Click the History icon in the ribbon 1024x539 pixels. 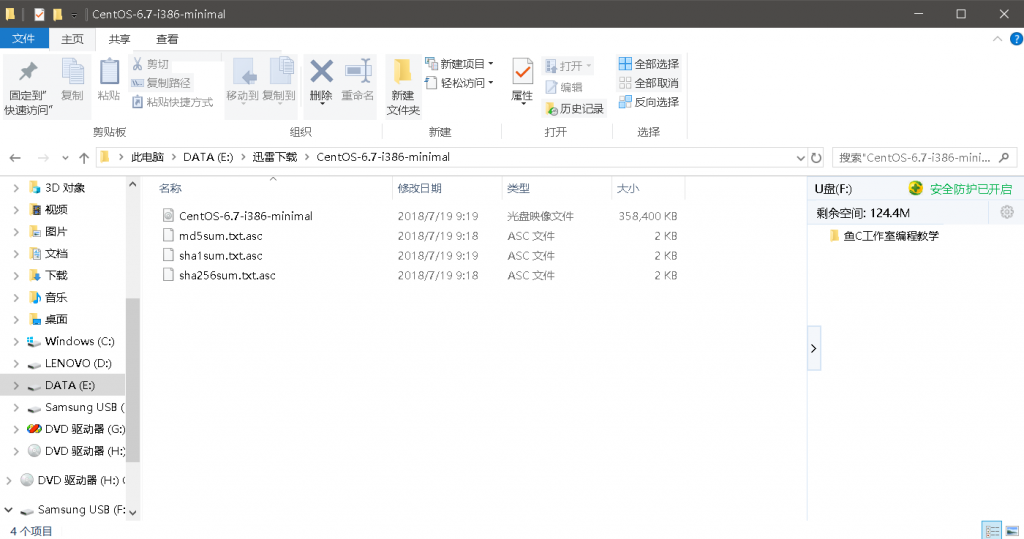click(x=574, y=108)
